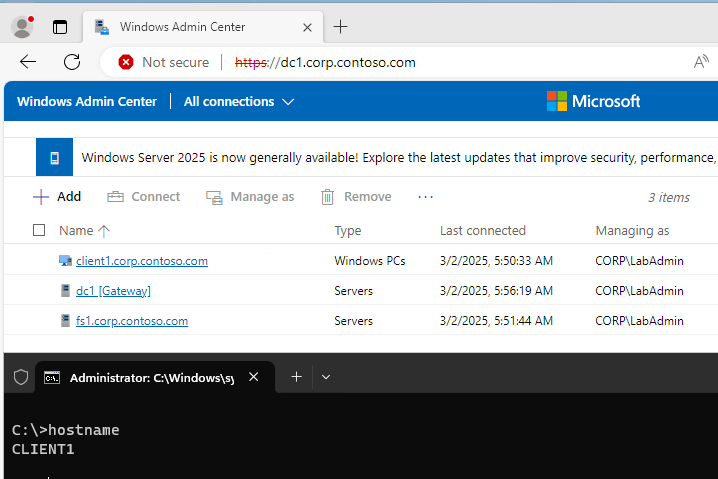Open the dc1 [Gateway] link
The width and height of the screenshot is (718, 479).
(x=113, y=291)
